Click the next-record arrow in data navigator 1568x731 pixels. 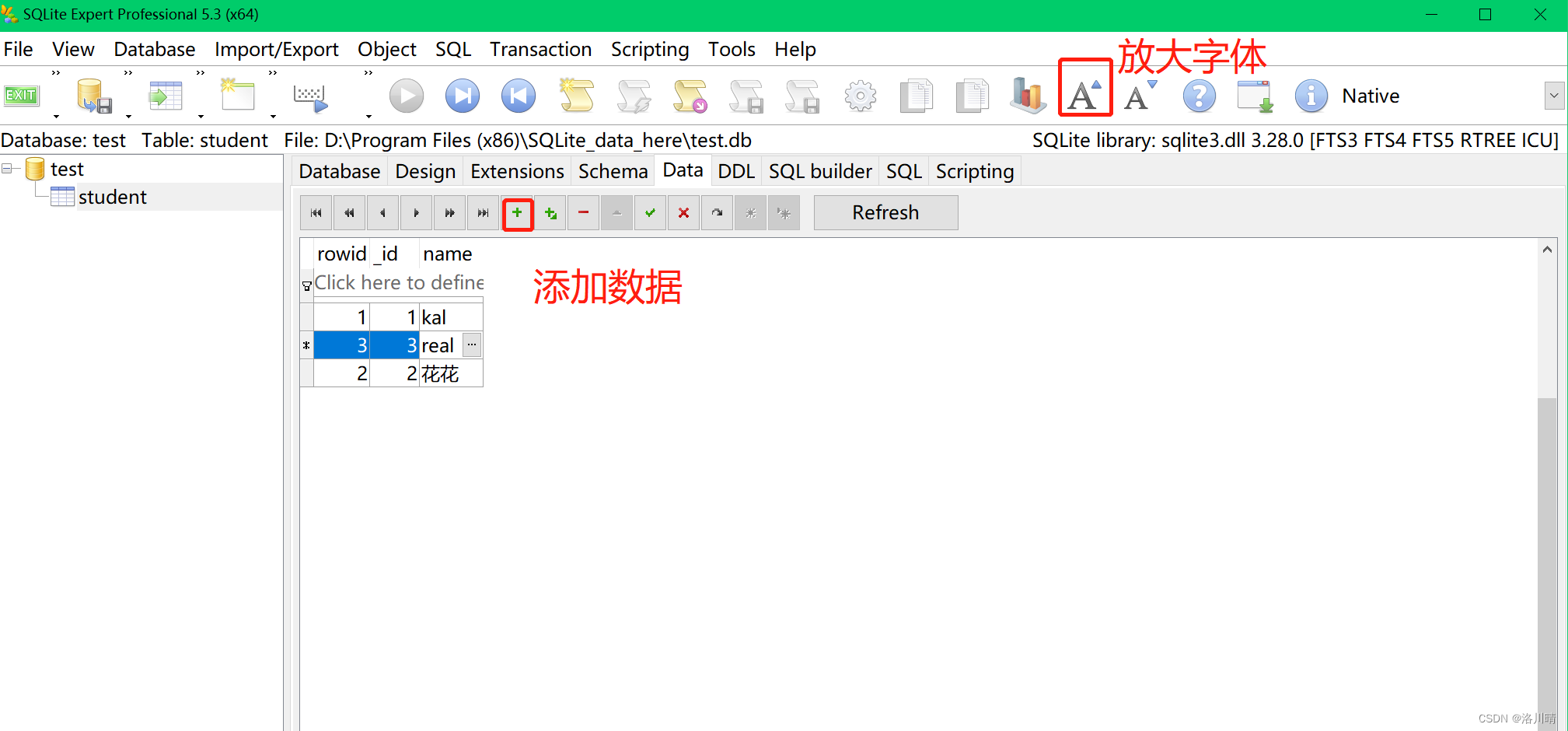416,212
